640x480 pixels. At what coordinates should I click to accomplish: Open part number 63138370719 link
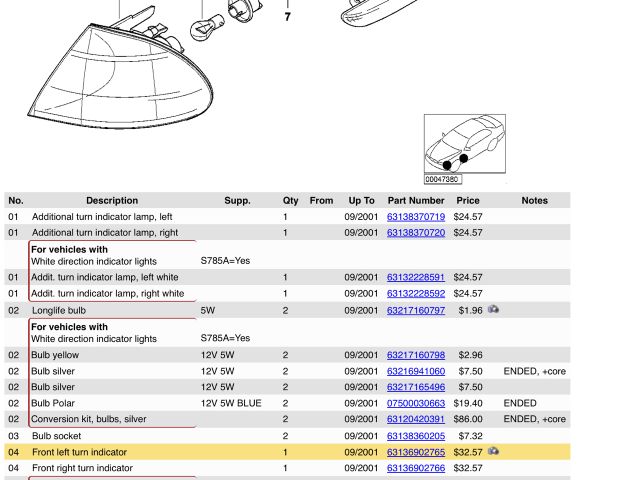[x=415, y=216]
